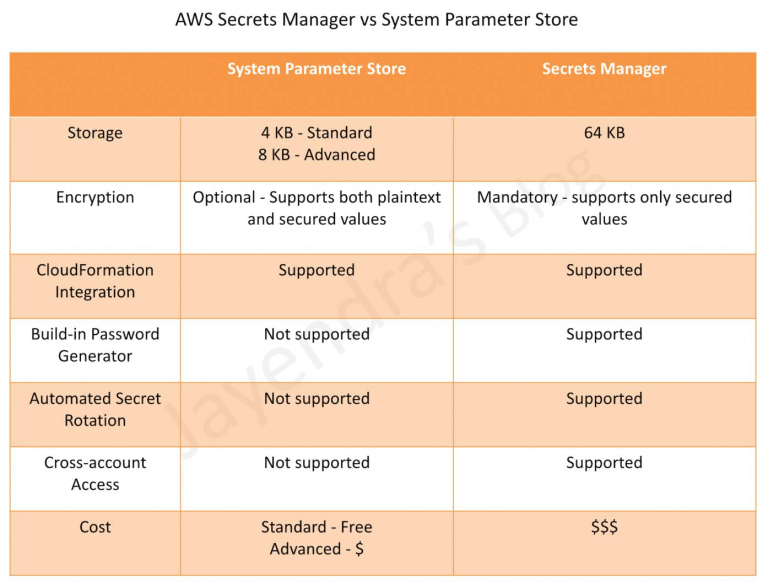Image resolution: width=768 pixels, height=587 pixels.
Task: Select the Cost row label
Action: pyautogui.click(x=95, y=527)
